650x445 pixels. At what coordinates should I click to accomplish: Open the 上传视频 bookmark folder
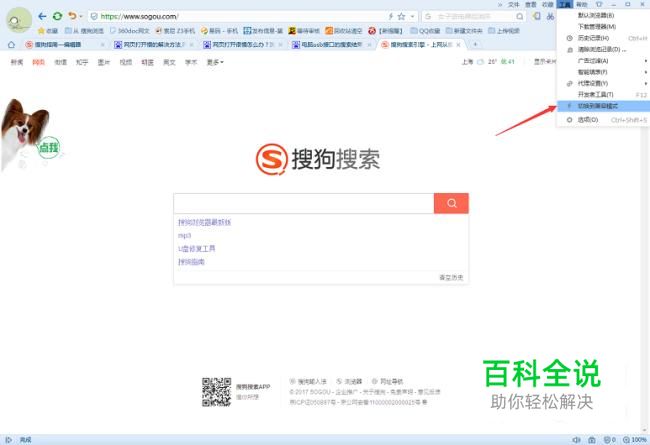tap(504, 31)
